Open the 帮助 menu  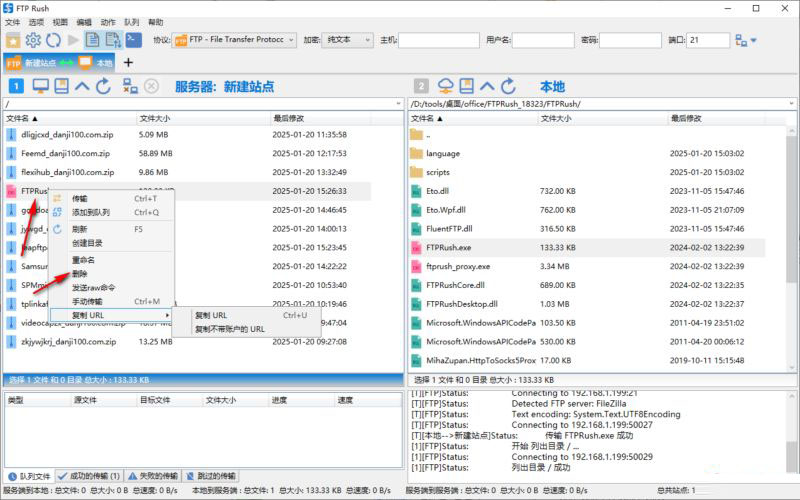coord(156,22)
